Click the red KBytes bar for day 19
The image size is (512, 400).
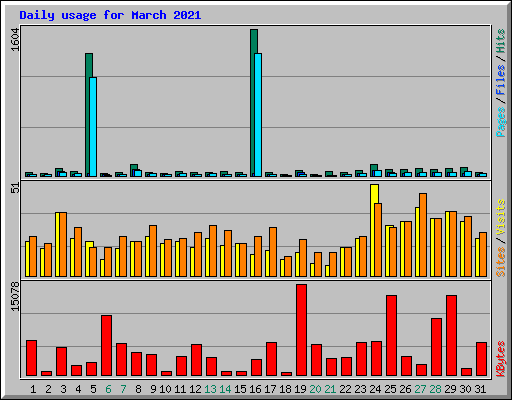click(x=301, y=330)
